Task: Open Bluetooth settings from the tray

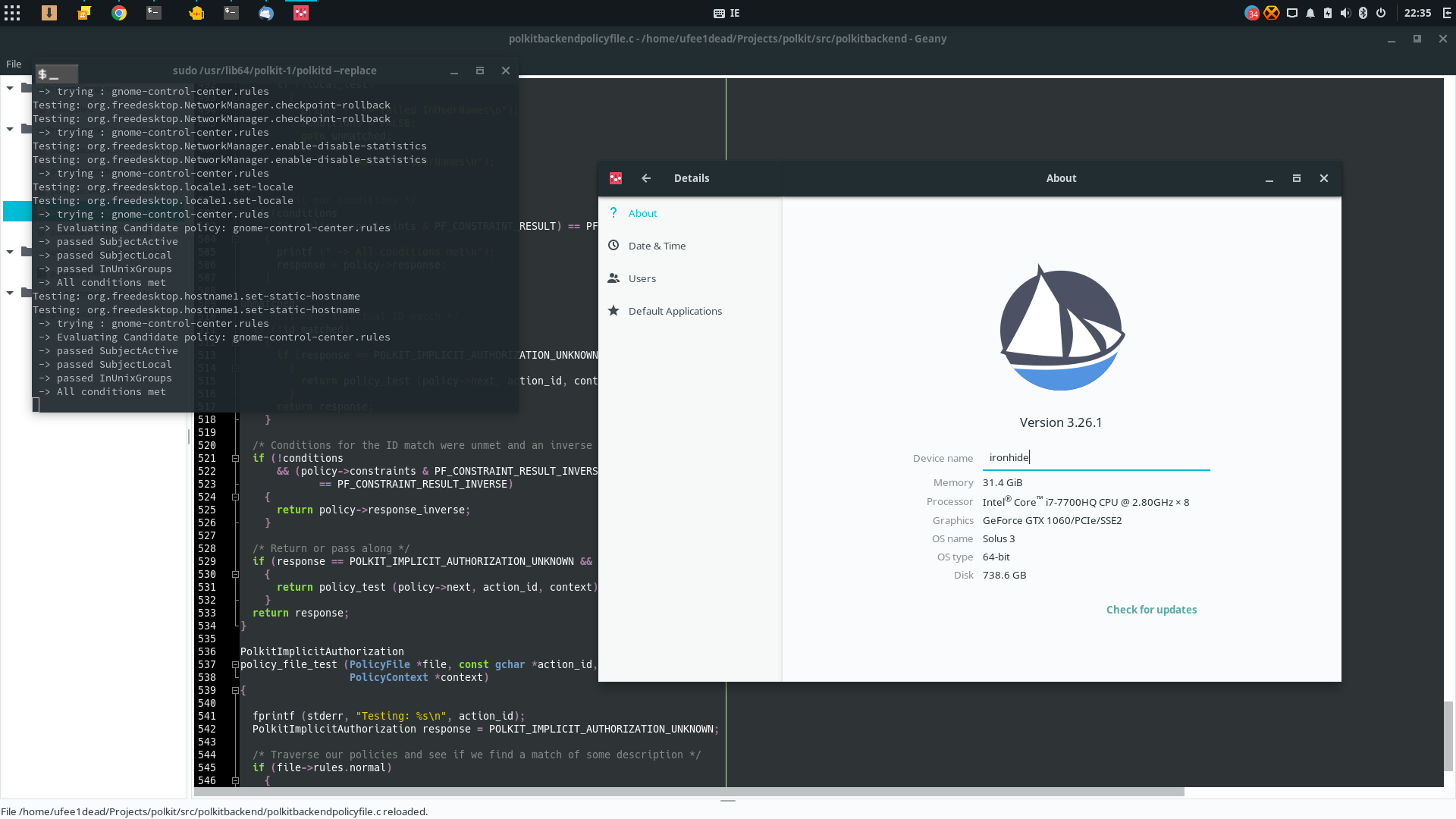Action: click(1363, 13)
